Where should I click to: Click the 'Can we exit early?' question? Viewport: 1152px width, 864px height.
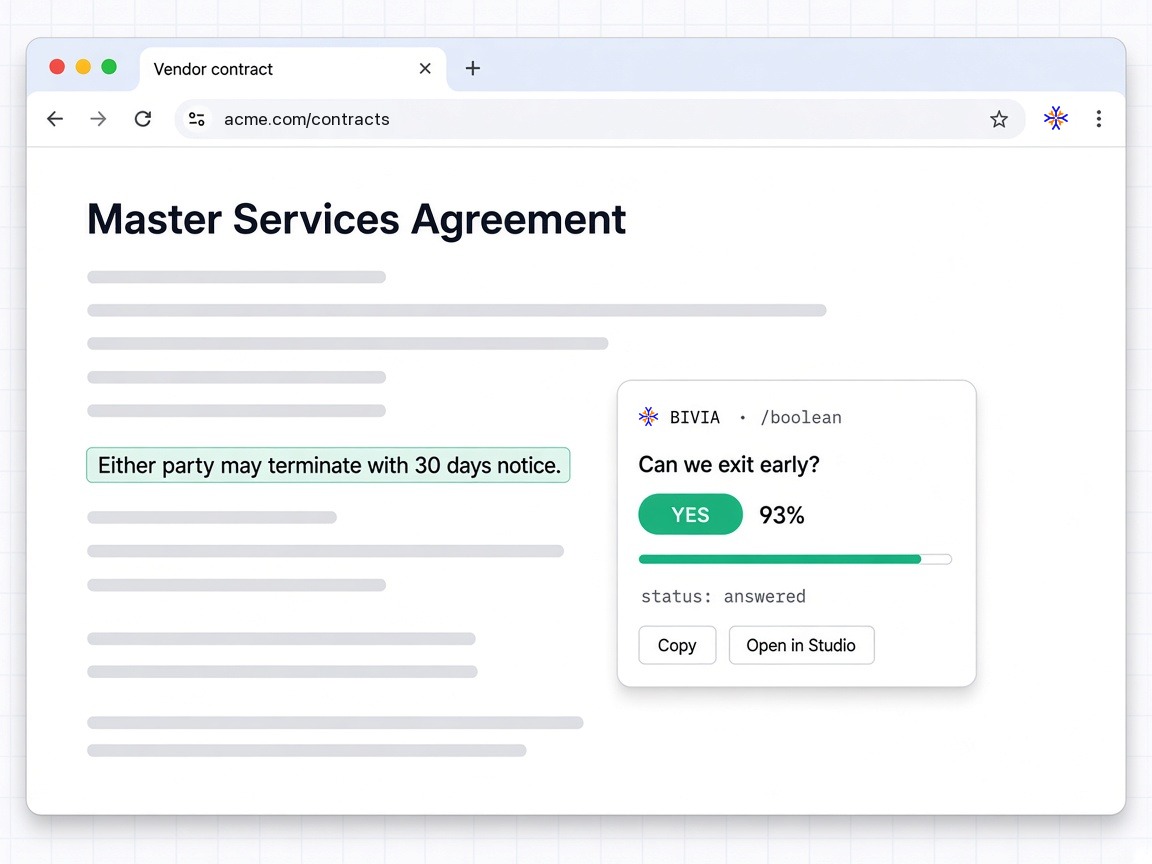pos(729,464)
